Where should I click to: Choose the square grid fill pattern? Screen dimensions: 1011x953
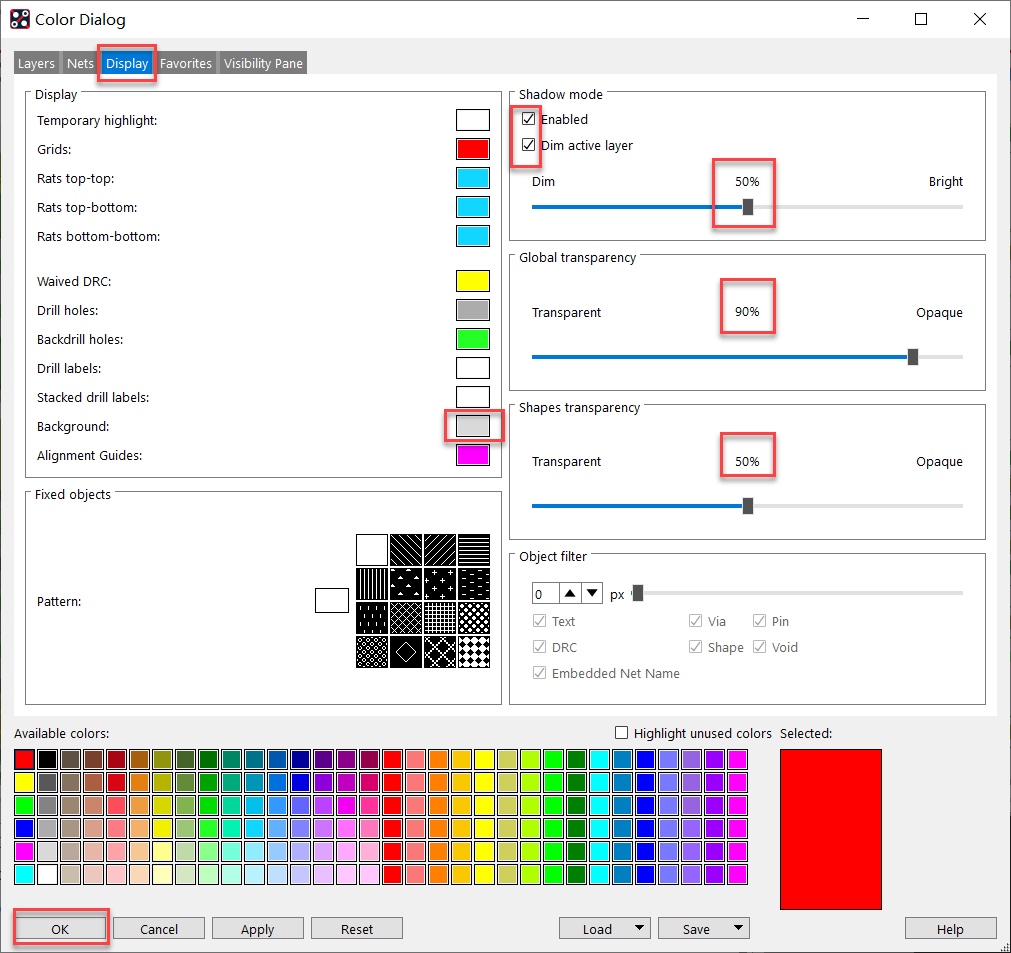(440, 617)
